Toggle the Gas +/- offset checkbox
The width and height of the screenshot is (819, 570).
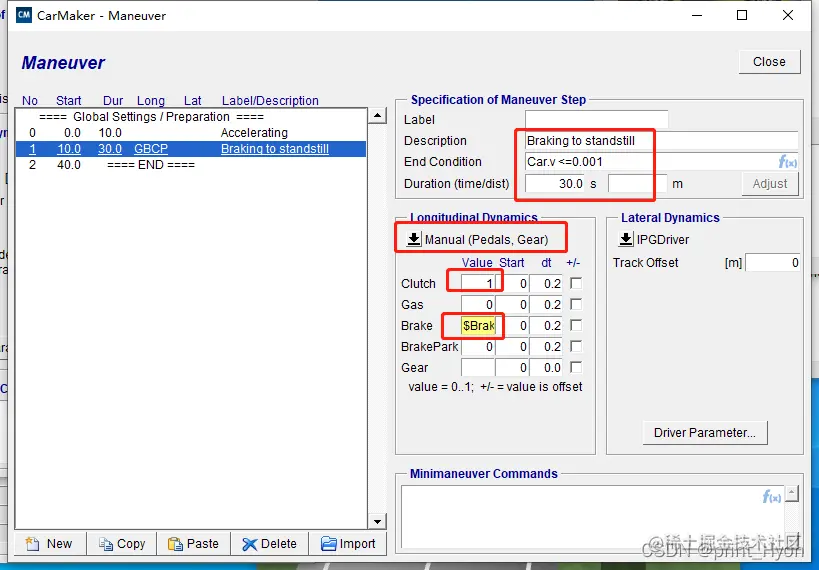pos(576,304)
